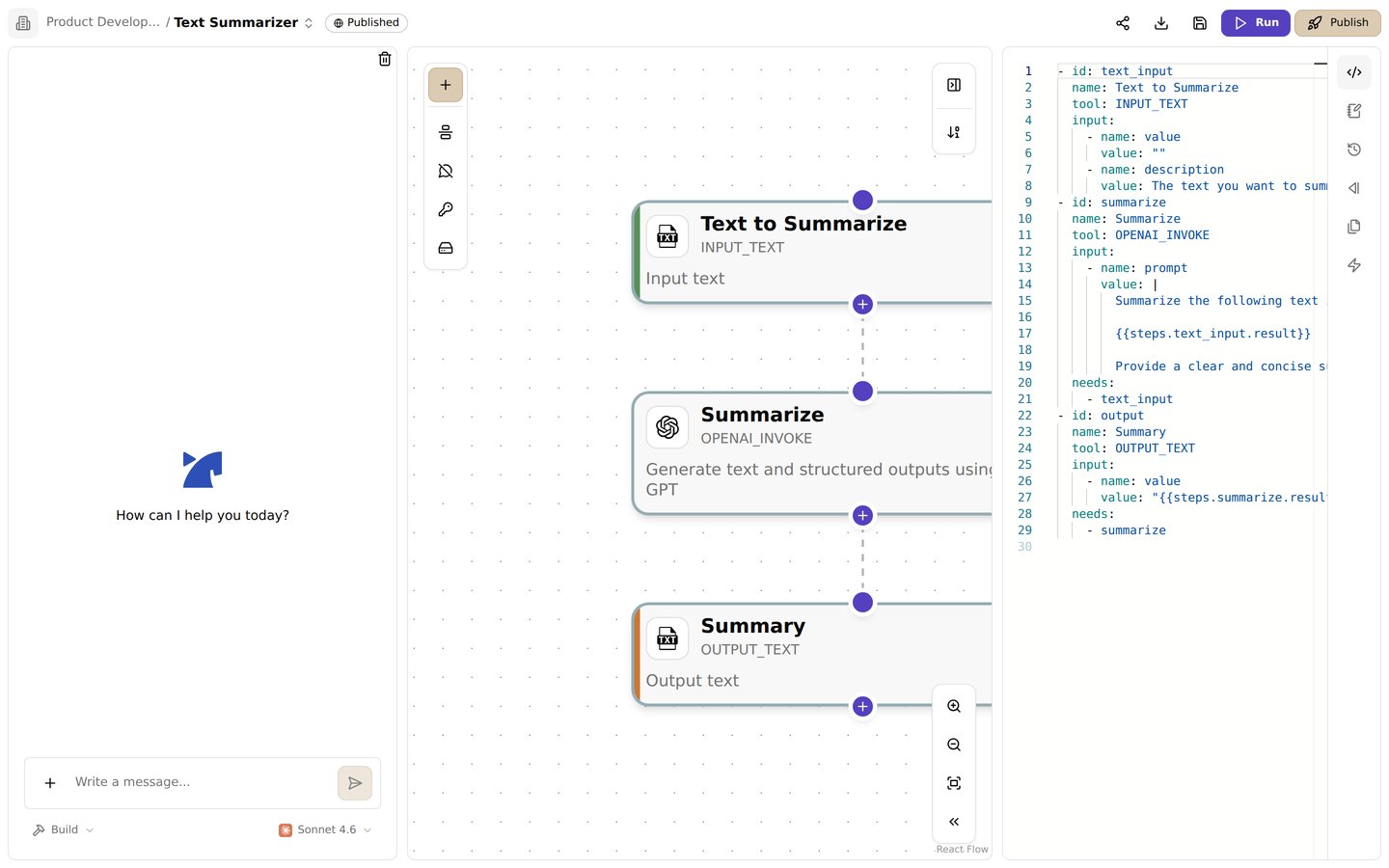Screen dimensions: 1389x868
Task: Click code line 'tool: OUTPUT_TEXT'
Action: pos(1133,448)
